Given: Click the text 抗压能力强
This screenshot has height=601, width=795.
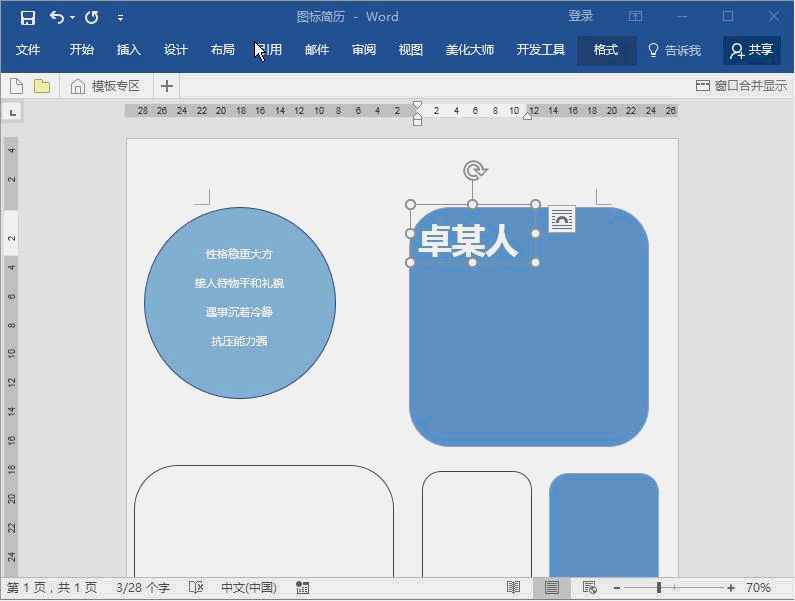Looking at the screenshot, I should (x=239, y=341).
